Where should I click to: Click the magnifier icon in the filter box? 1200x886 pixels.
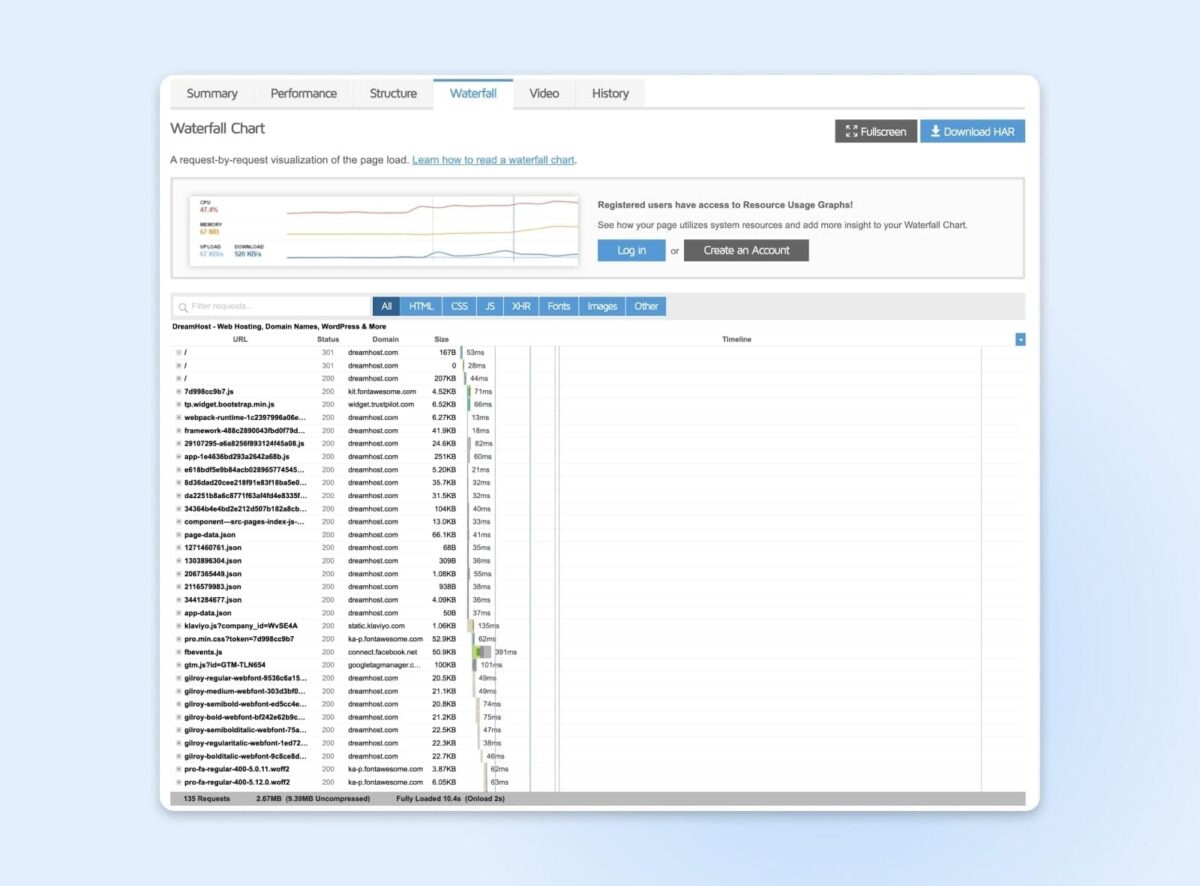tap(182, 306)
